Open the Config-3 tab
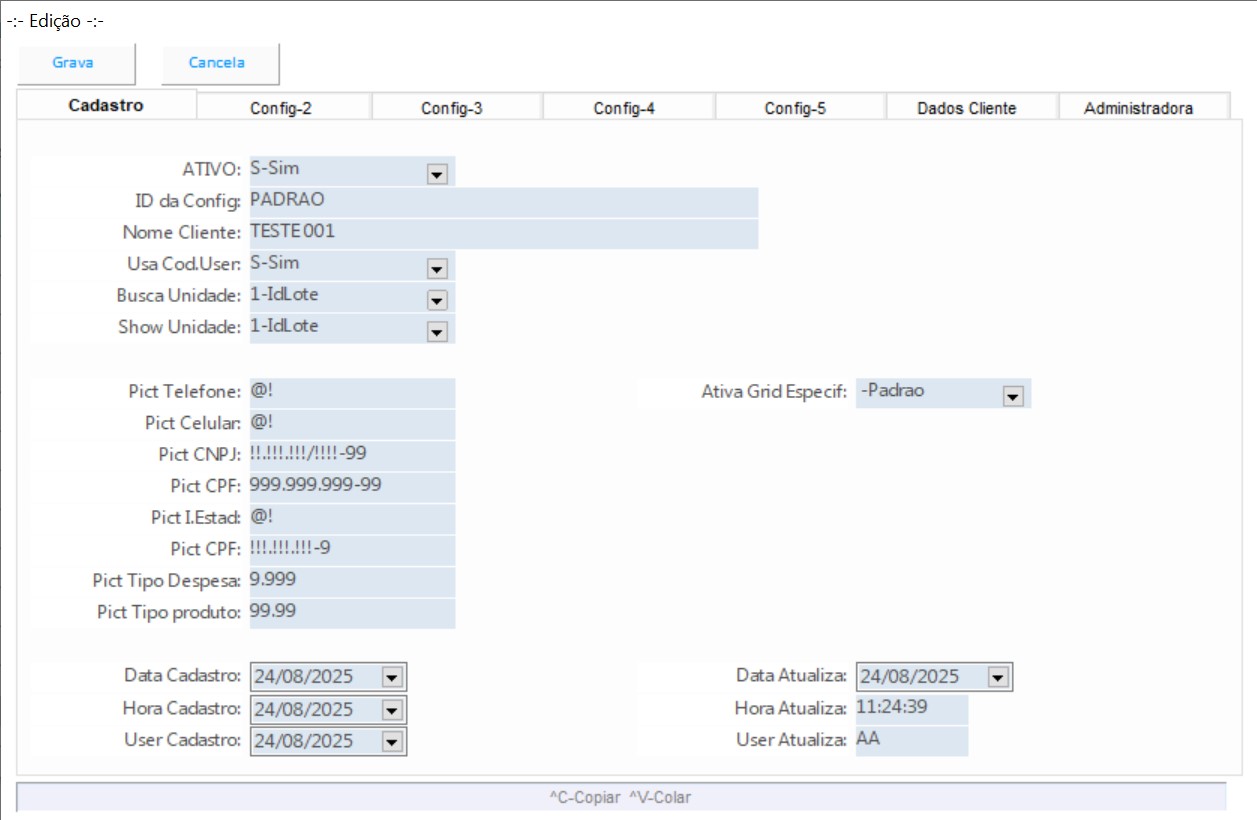 (x=452, y=108)
